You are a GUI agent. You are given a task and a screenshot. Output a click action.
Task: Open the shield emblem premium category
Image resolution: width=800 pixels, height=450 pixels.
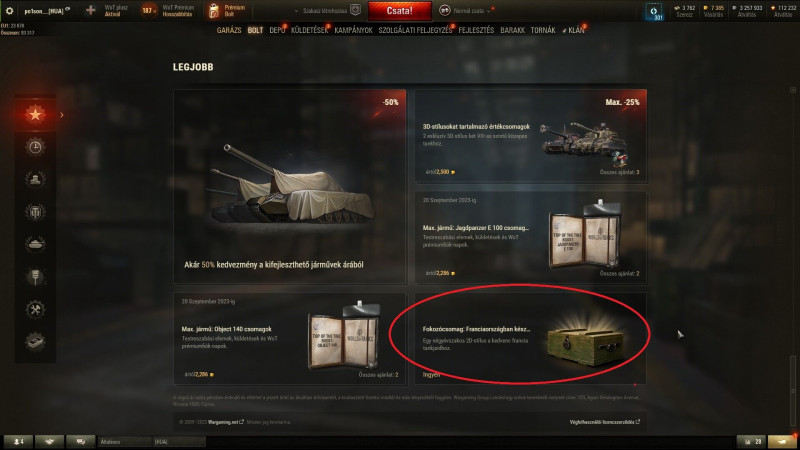point(35,211)
